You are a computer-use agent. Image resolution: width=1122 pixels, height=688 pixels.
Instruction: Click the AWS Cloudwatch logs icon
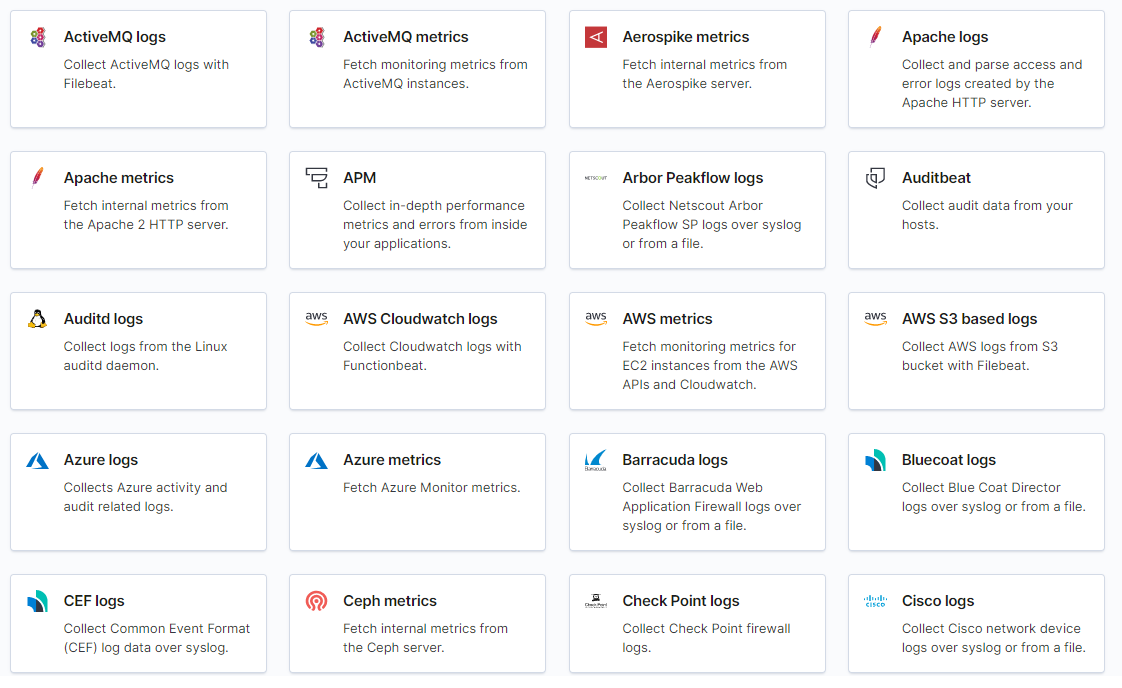click(317, 320)
